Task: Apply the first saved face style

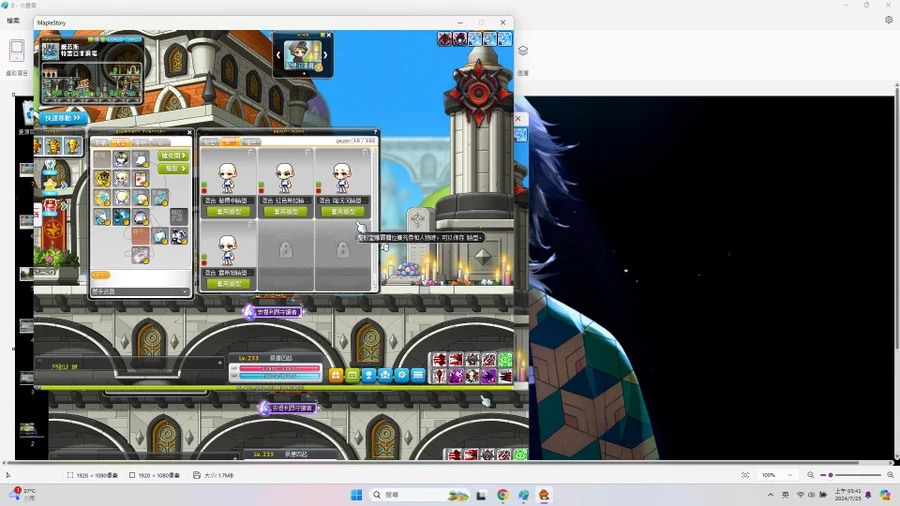Action: coord(228,212)
